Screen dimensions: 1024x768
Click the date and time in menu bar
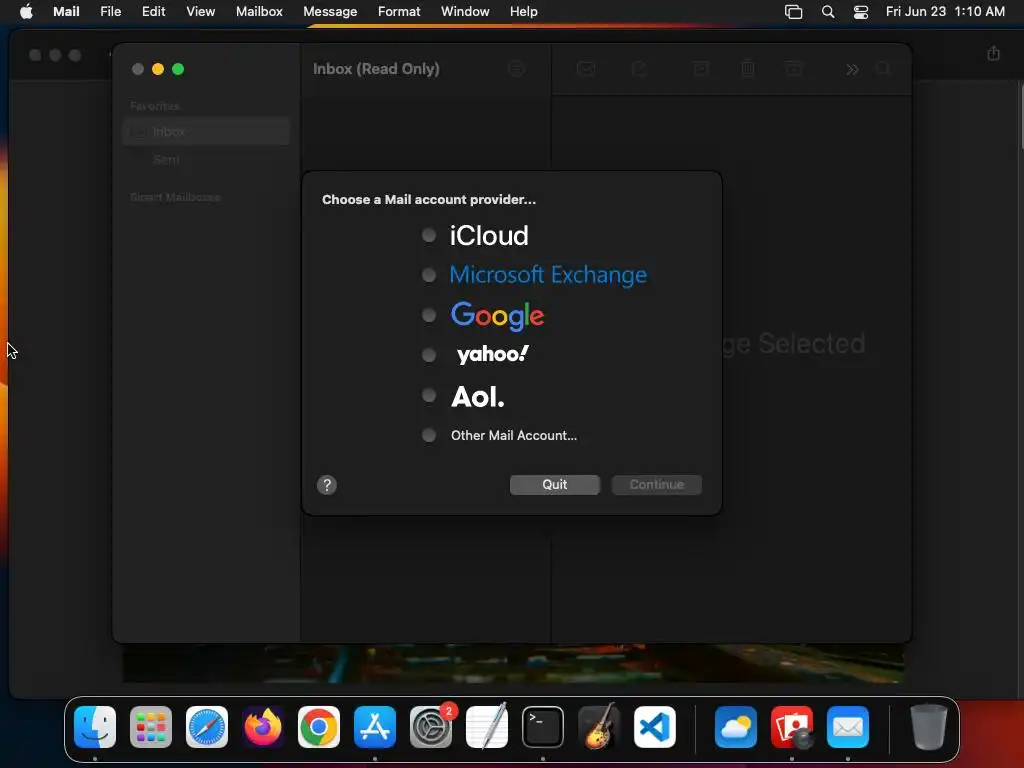pyautogui.click(x=945, y=11)
